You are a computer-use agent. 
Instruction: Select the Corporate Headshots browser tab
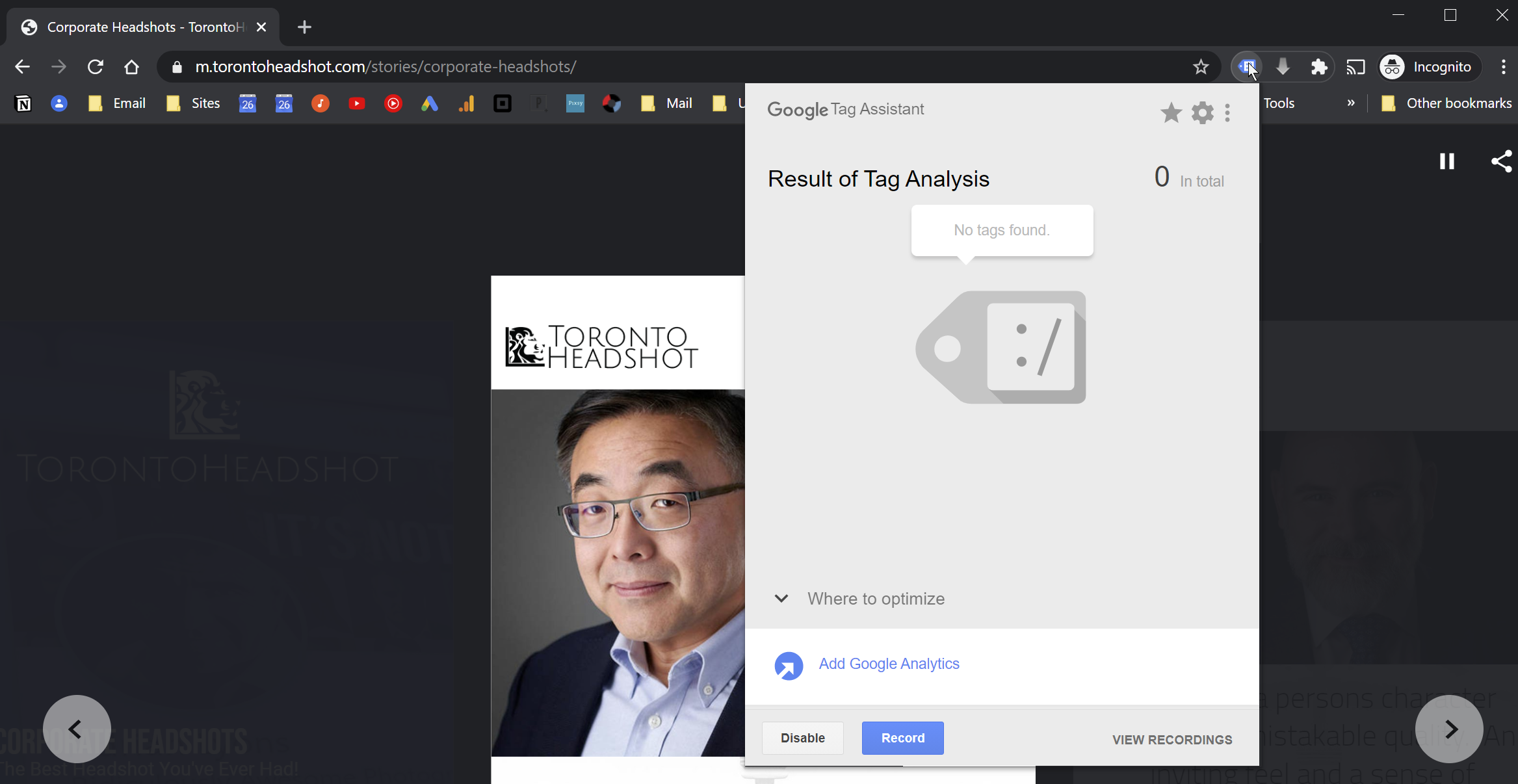[130, 27]
